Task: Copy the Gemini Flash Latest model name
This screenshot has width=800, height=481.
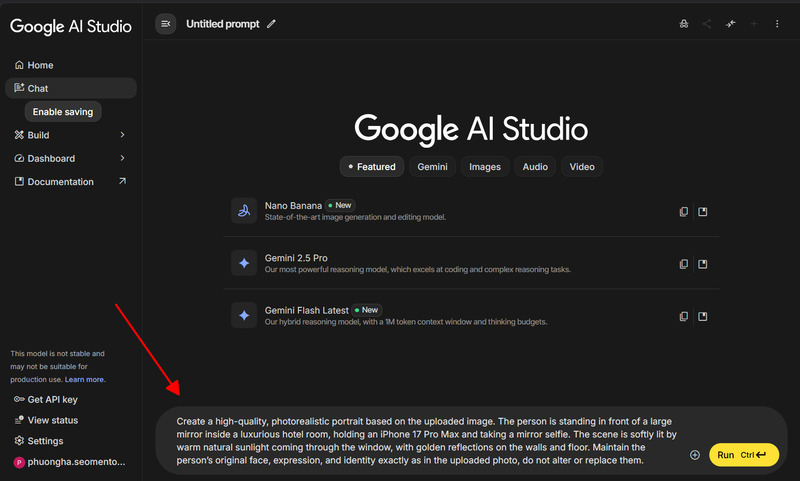Action: point(684,316)
